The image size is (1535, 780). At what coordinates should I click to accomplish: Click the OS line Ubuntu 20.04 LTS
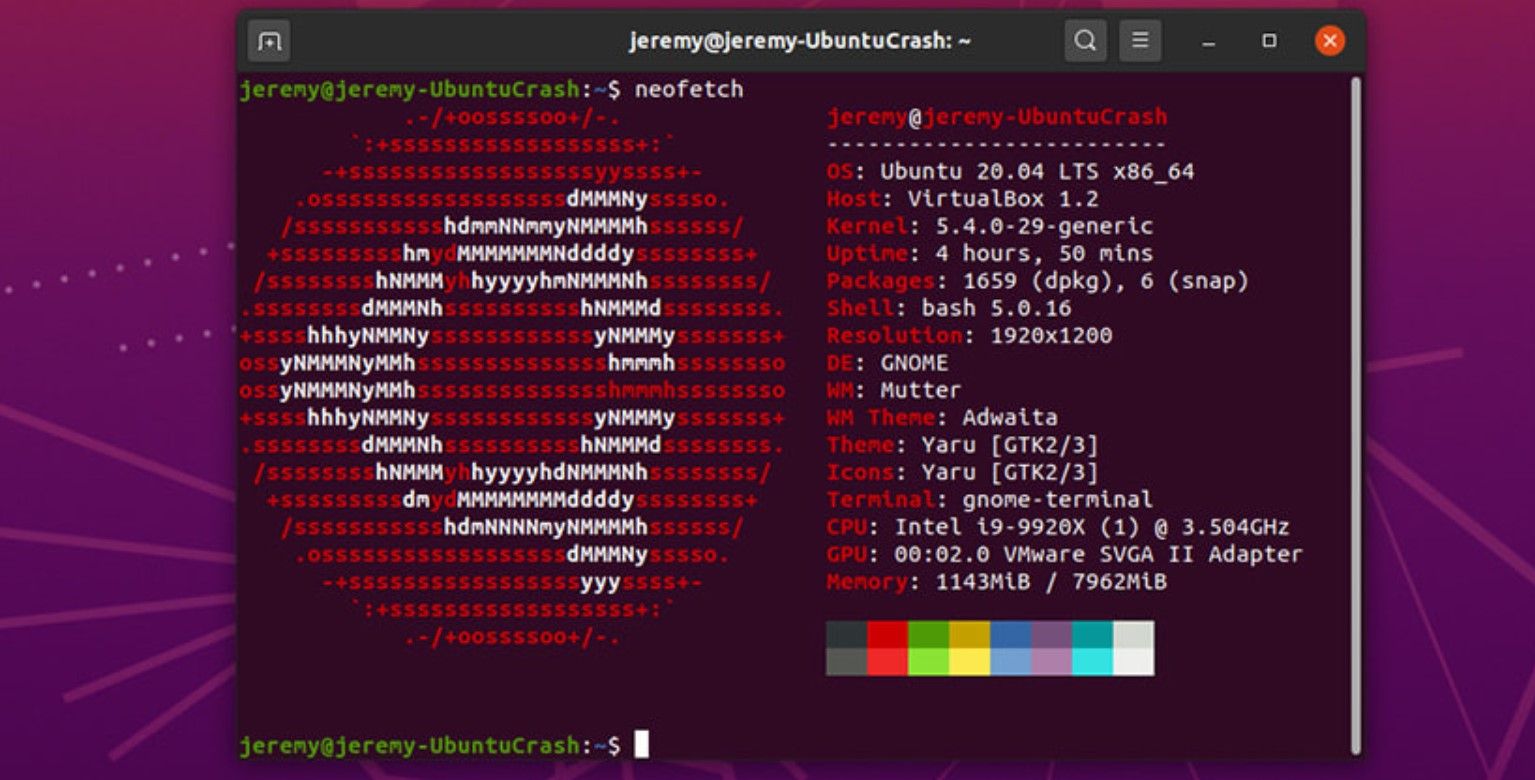coord(1010,172)
